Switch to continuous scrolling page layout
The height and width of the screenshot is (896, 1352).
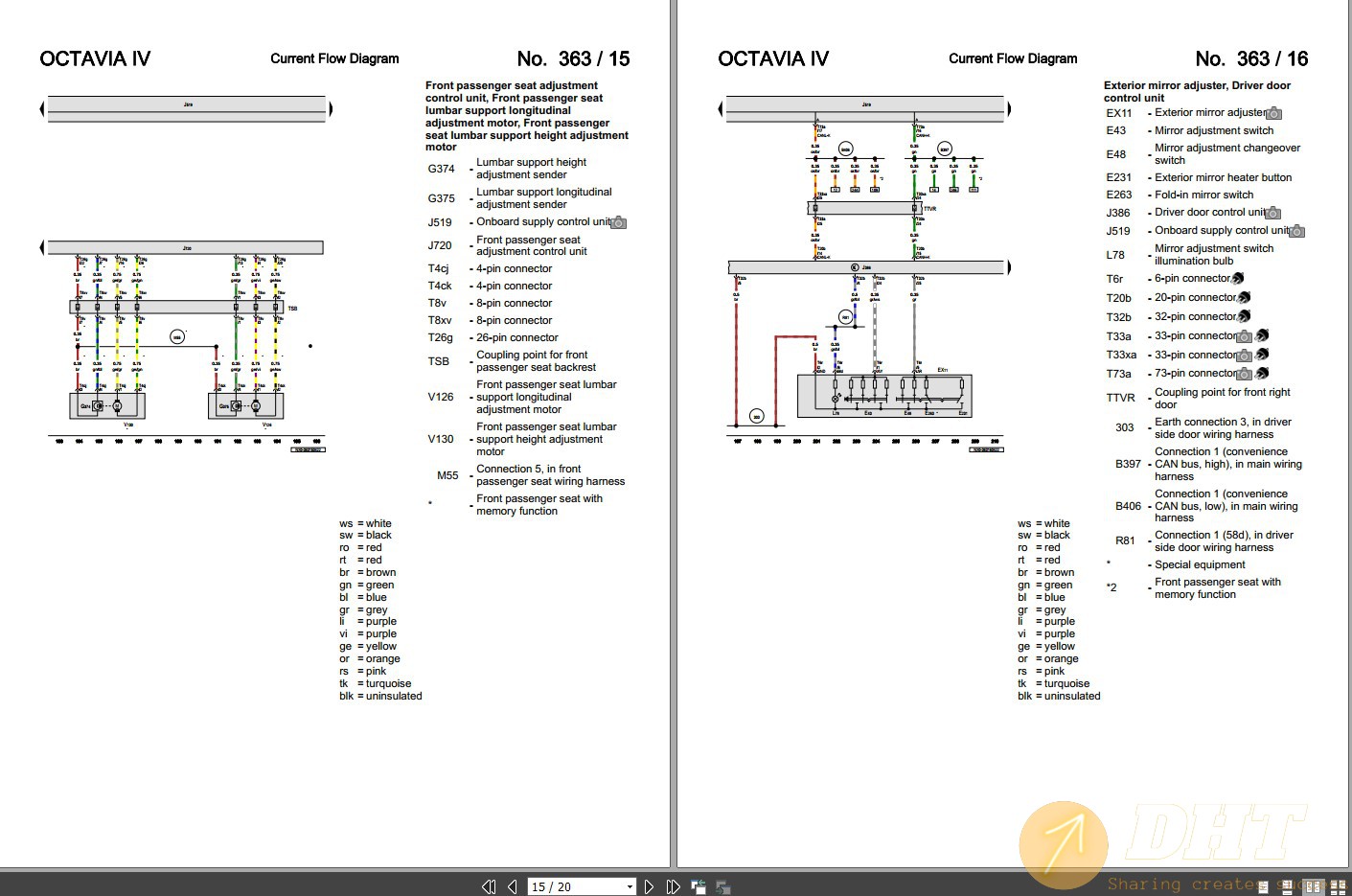(1287, 887)
